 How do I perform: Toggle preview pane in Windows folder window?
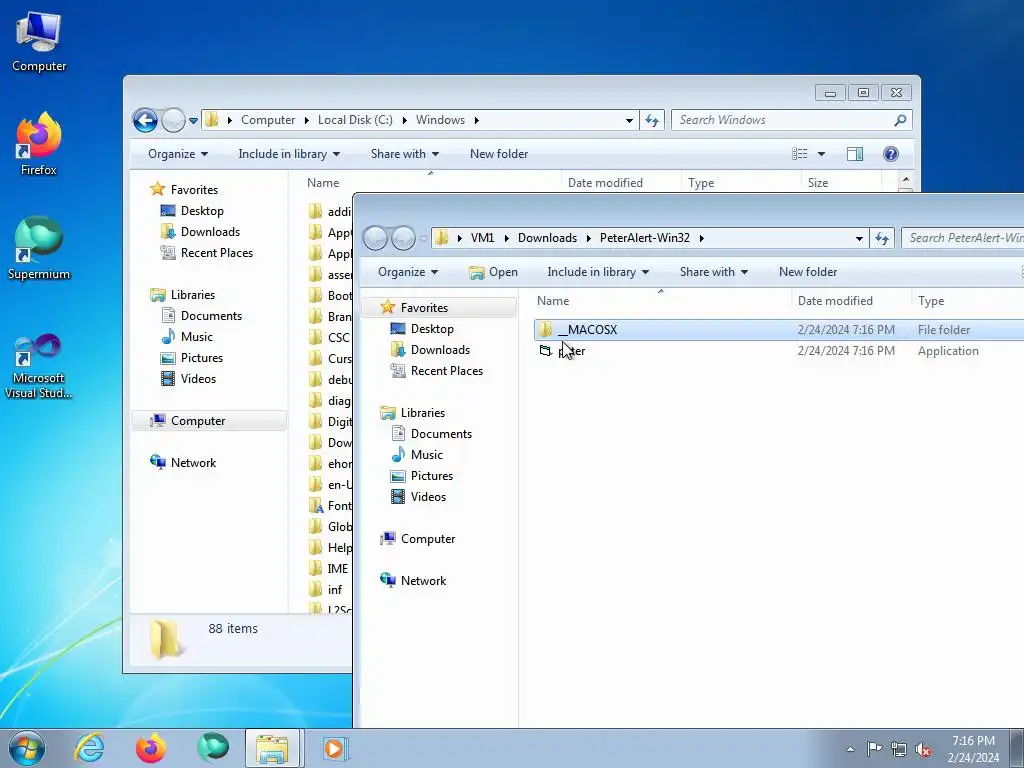854,154
